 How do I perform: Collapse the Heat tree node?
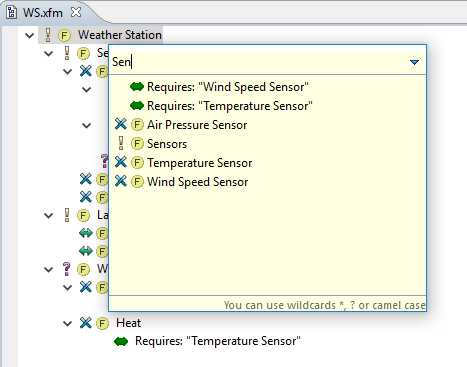pos(68,323)
